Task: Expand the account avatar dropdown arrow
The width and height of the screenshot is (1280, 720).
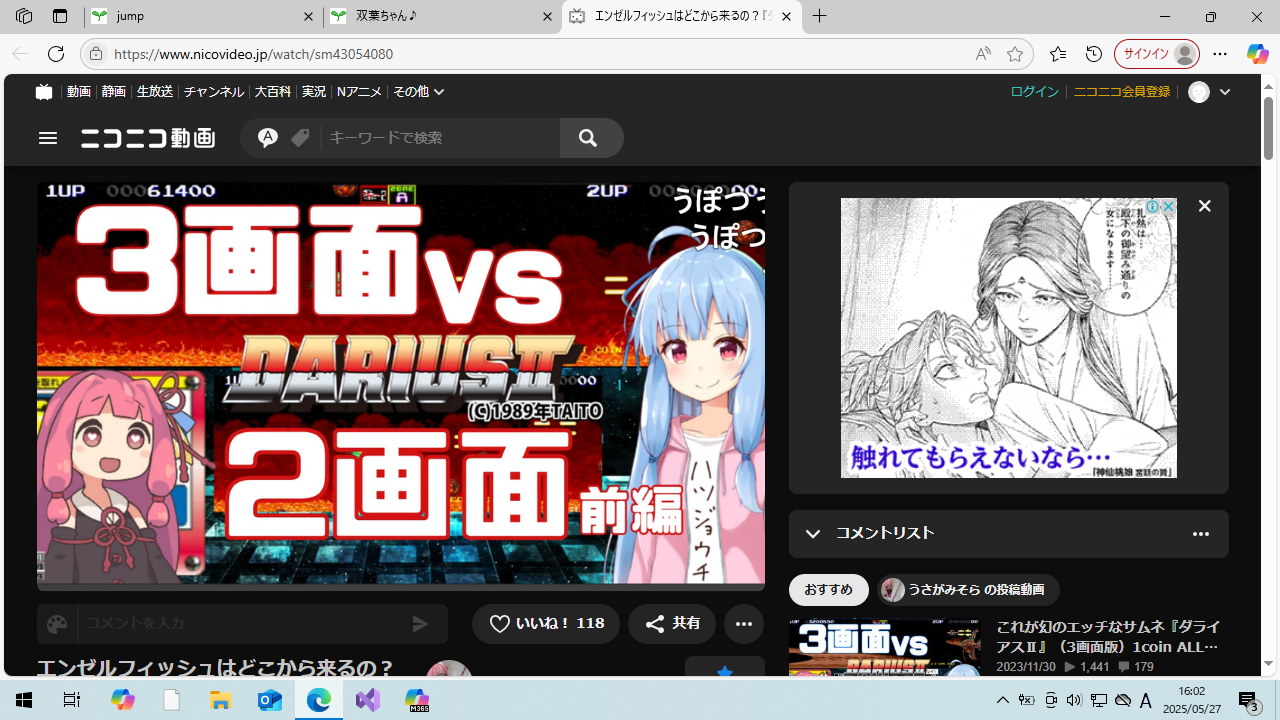Action: point(1225,92)
